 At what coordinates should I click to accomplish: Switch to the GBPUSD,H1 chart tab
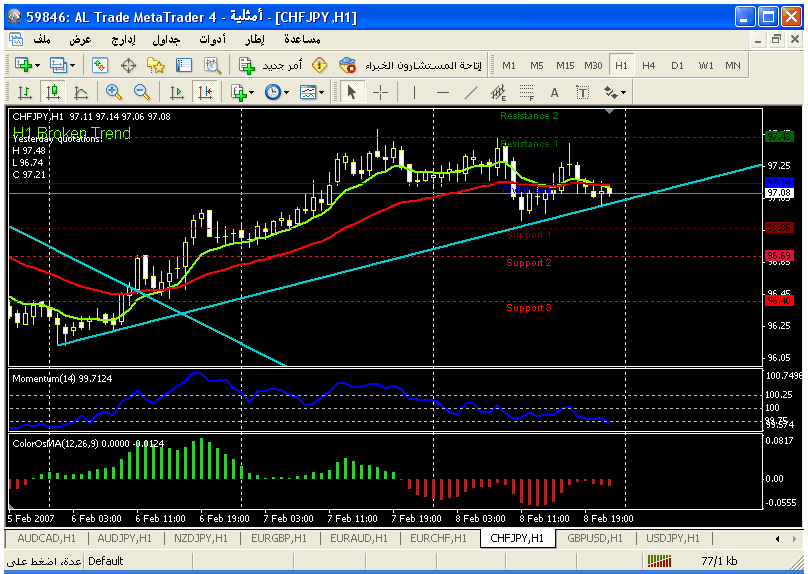pos(594,538)
